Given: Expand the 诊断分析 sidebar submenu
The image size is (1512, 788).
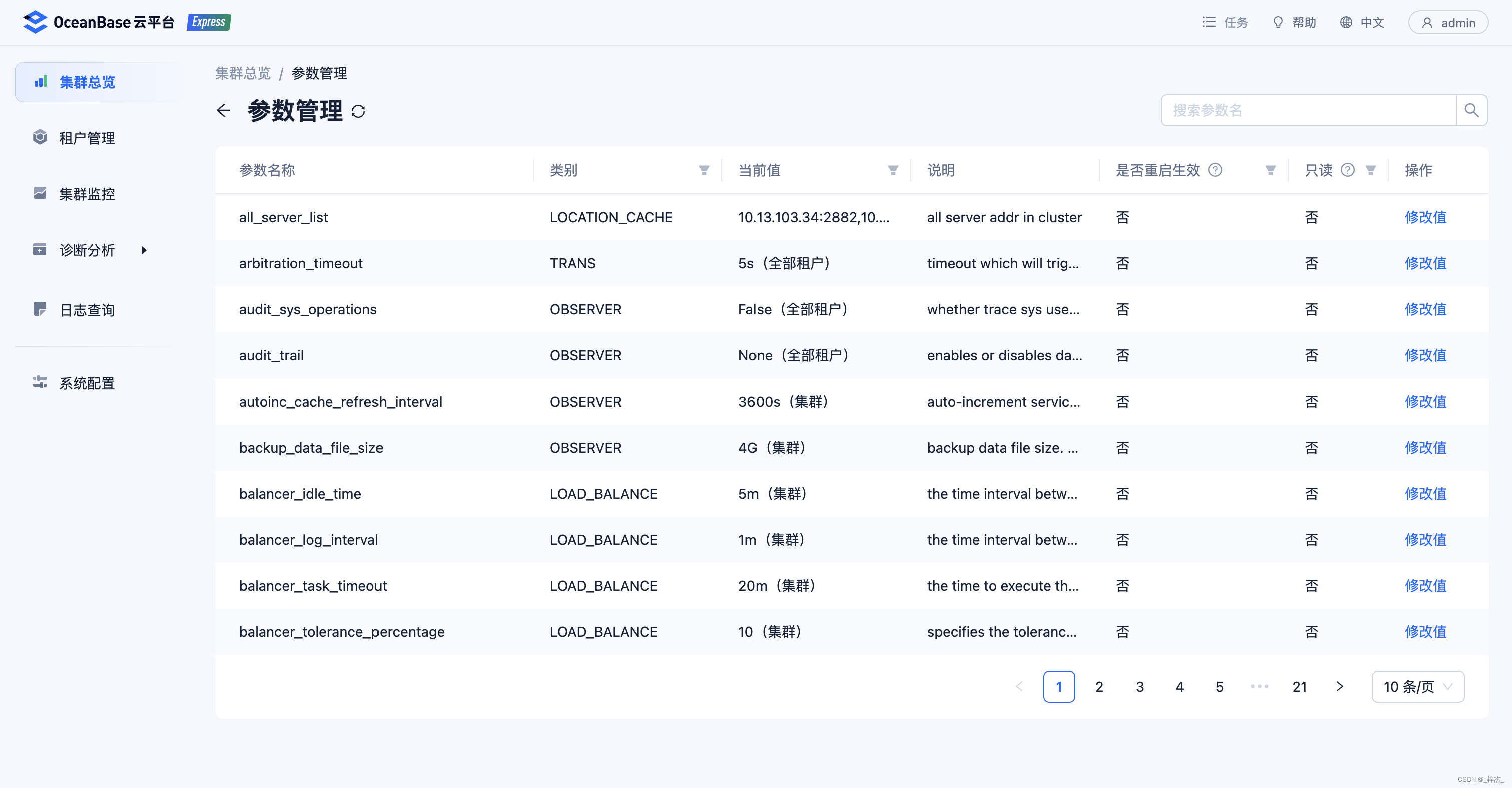Looking at the screenshot, I should (144, 250).
